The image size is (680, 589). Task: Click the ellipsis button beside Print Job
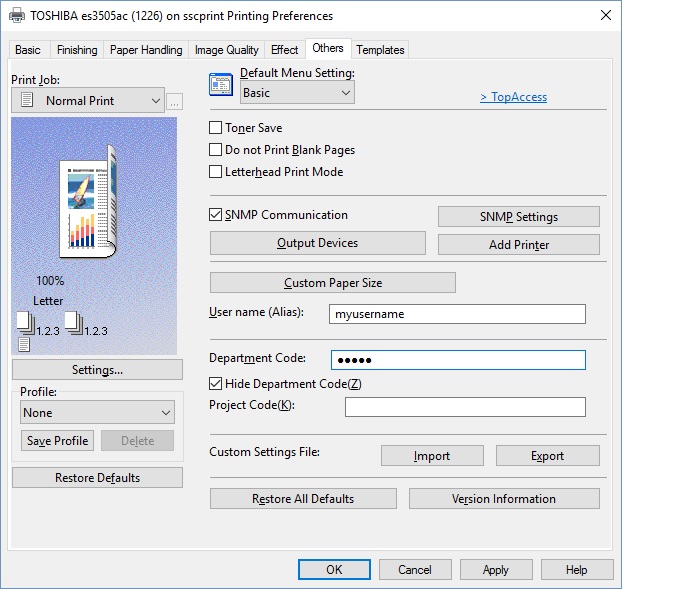pyautogui.click(x=174, y=101)
